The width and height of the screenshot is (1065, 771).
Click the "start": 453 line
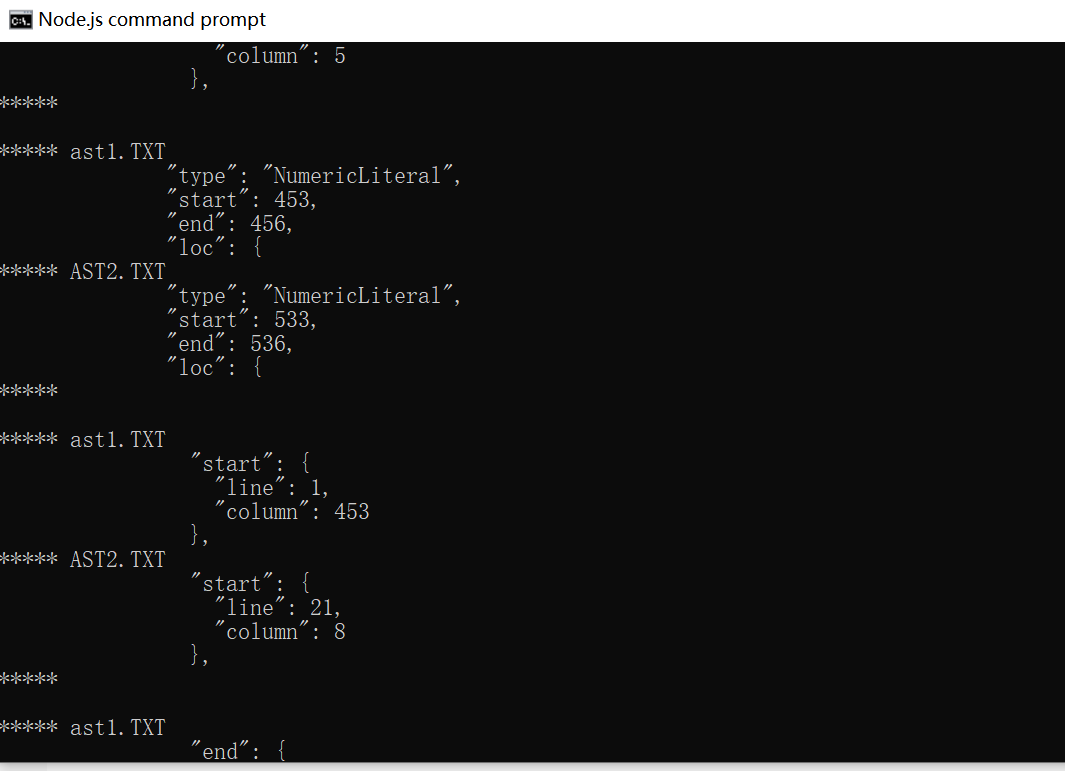pos(242,200)
